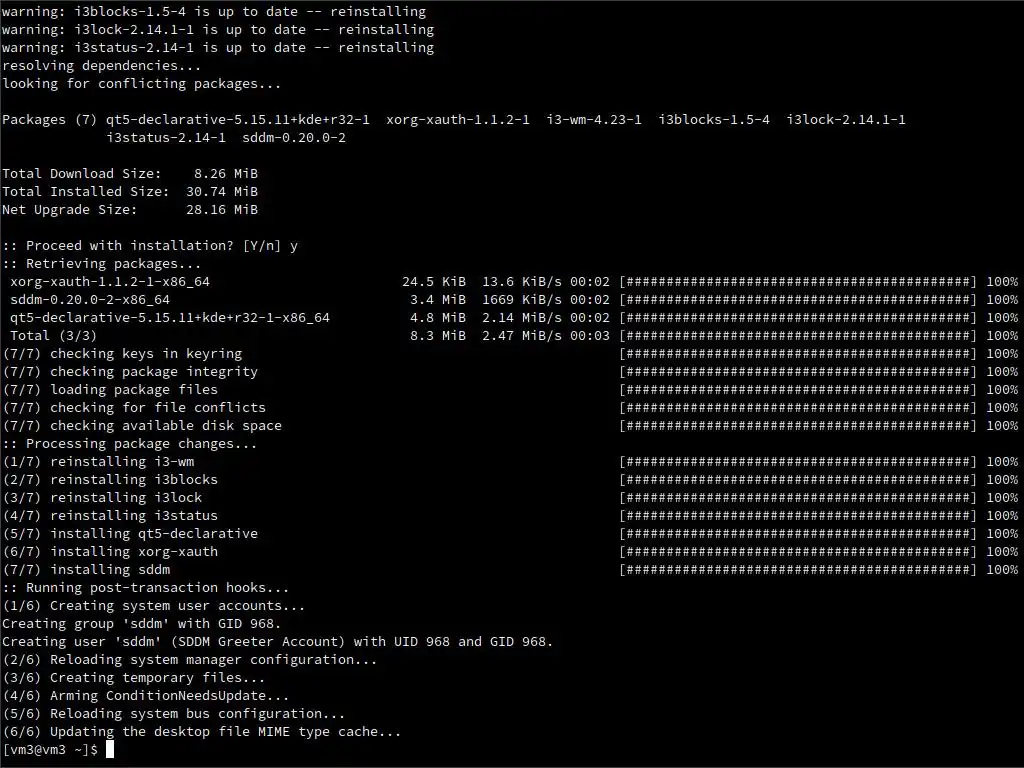Image resolution: width=1024 pixels, height=768 pixels.
Task: Click ':: Running post-transaction hooks...' line
Action: pos(146,587)
